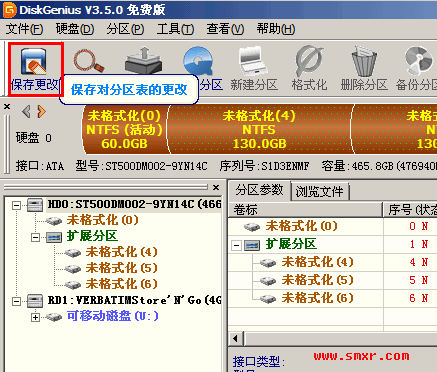This screenshot has height=372, width=437.
Task: Click the magnifier search partition toolbar icon
Action: tap(89, 62)
